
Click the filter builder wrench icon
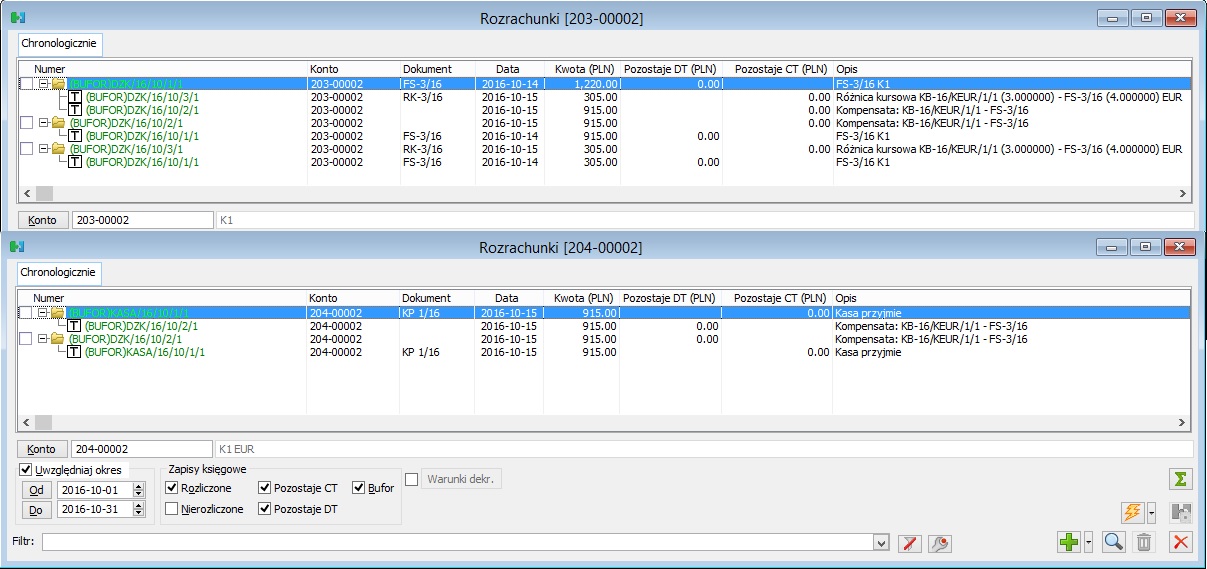click(939, 543)
